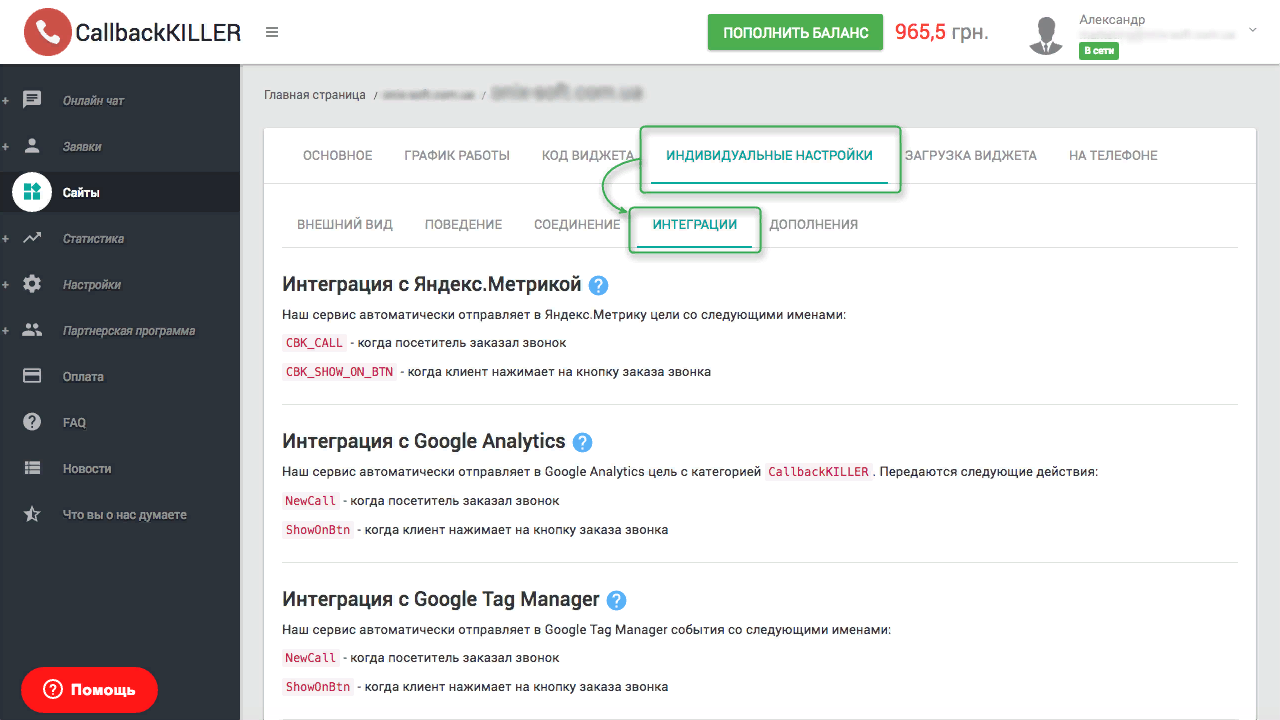Click the user avatar icon
This screenshot has height=720, width=1280.
1046,35
